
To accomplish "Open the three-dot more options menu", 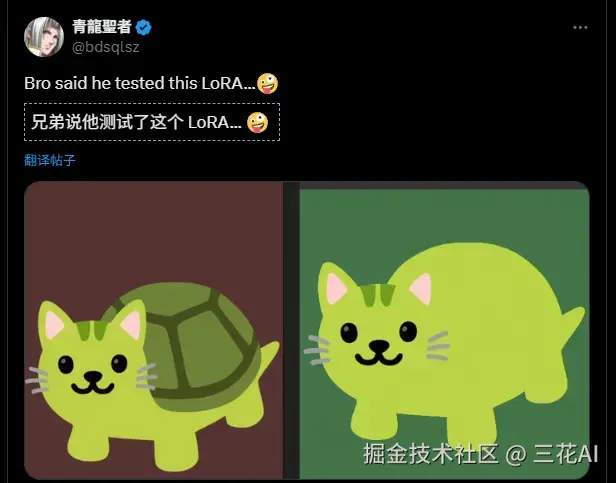I will tap(580, 28).
